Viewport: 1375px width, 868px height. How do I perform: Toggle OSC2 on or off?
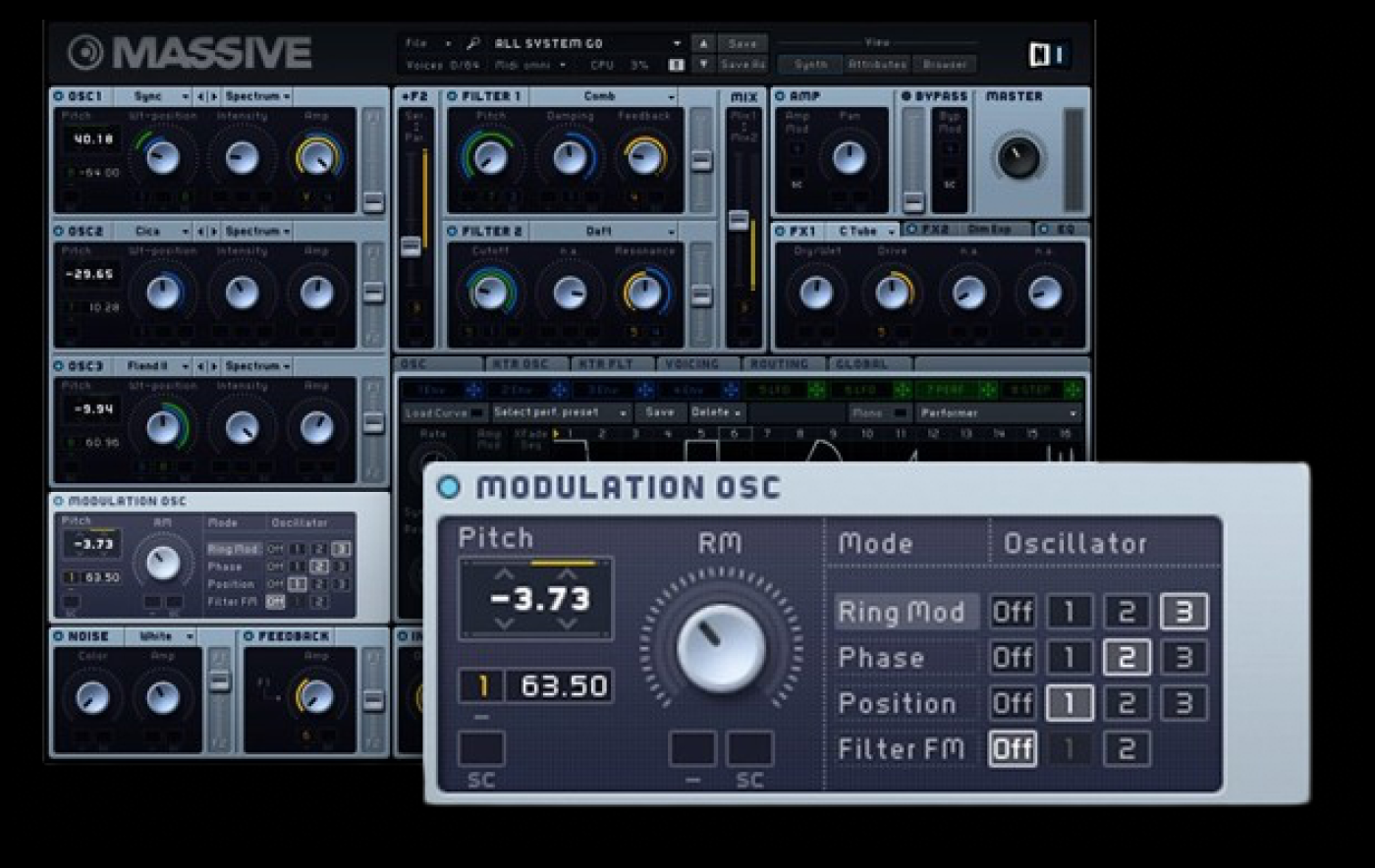pos(59,232)
